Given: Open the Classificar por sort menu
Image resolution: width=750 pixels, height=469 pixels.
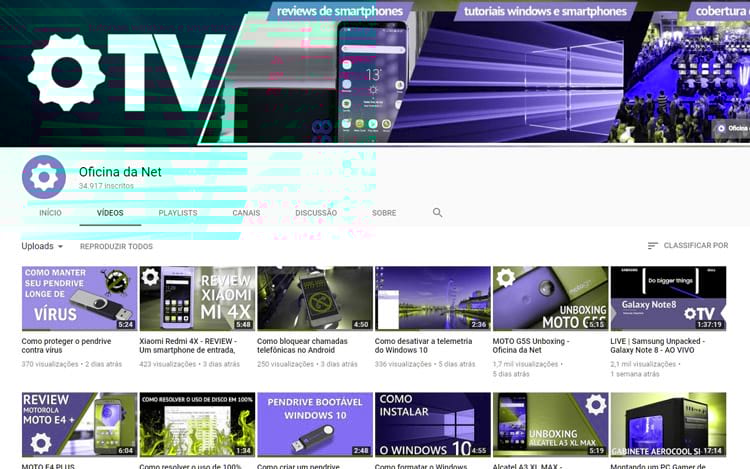Looking at the screenshot, I should pos(688,245).
